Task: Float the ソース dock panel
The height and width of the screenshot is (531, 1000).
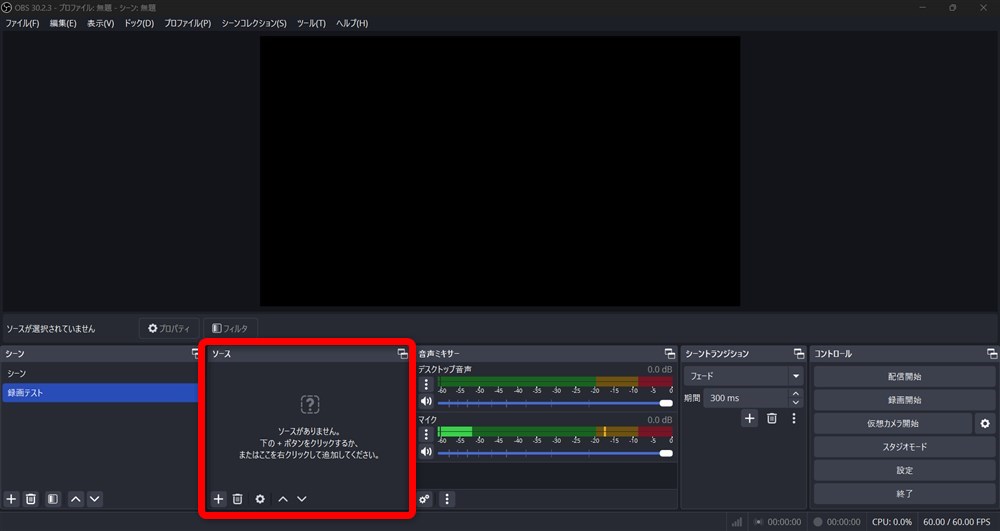Action: tap(402, 353)
